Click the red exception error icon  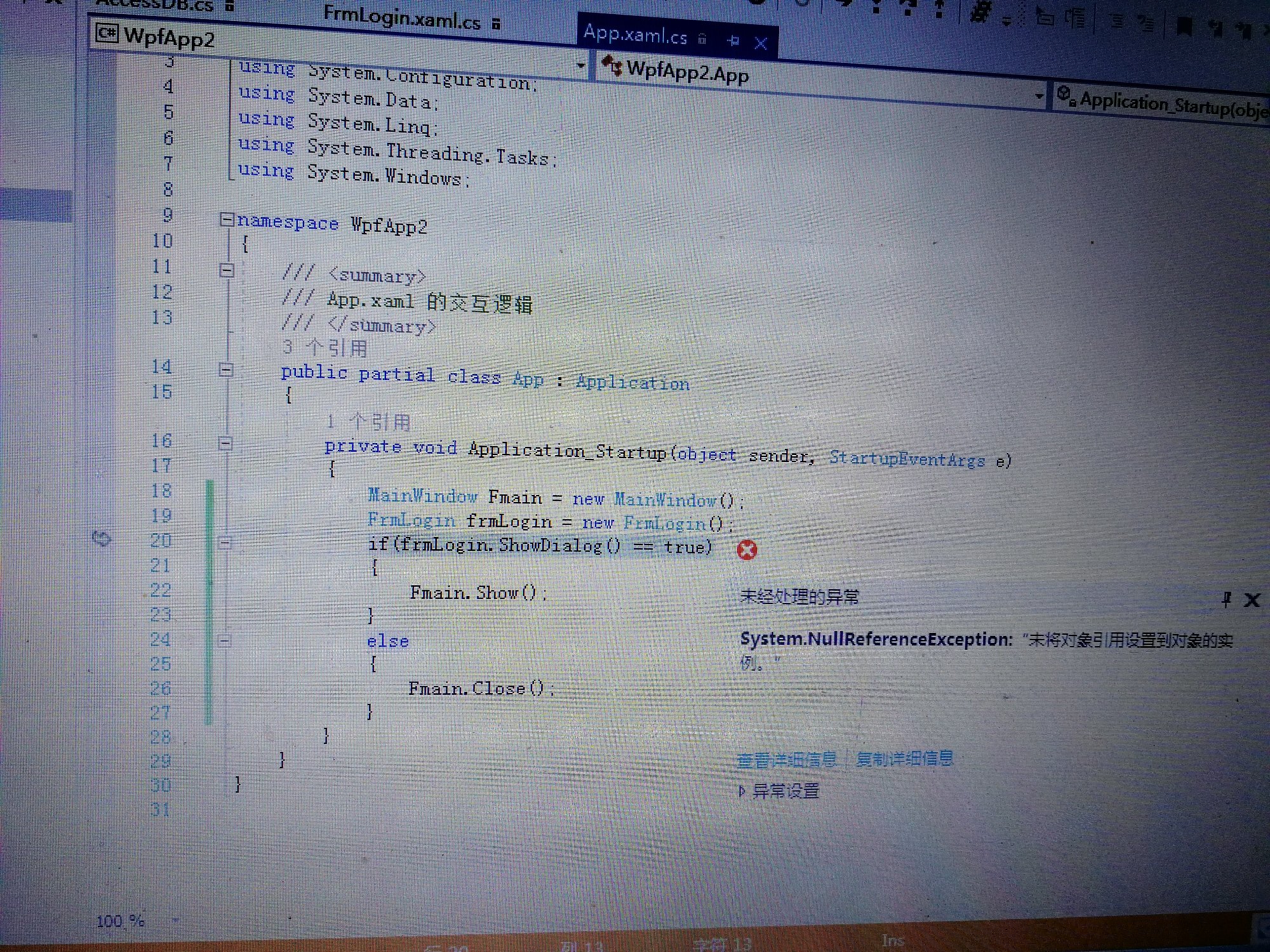point(747,550)
